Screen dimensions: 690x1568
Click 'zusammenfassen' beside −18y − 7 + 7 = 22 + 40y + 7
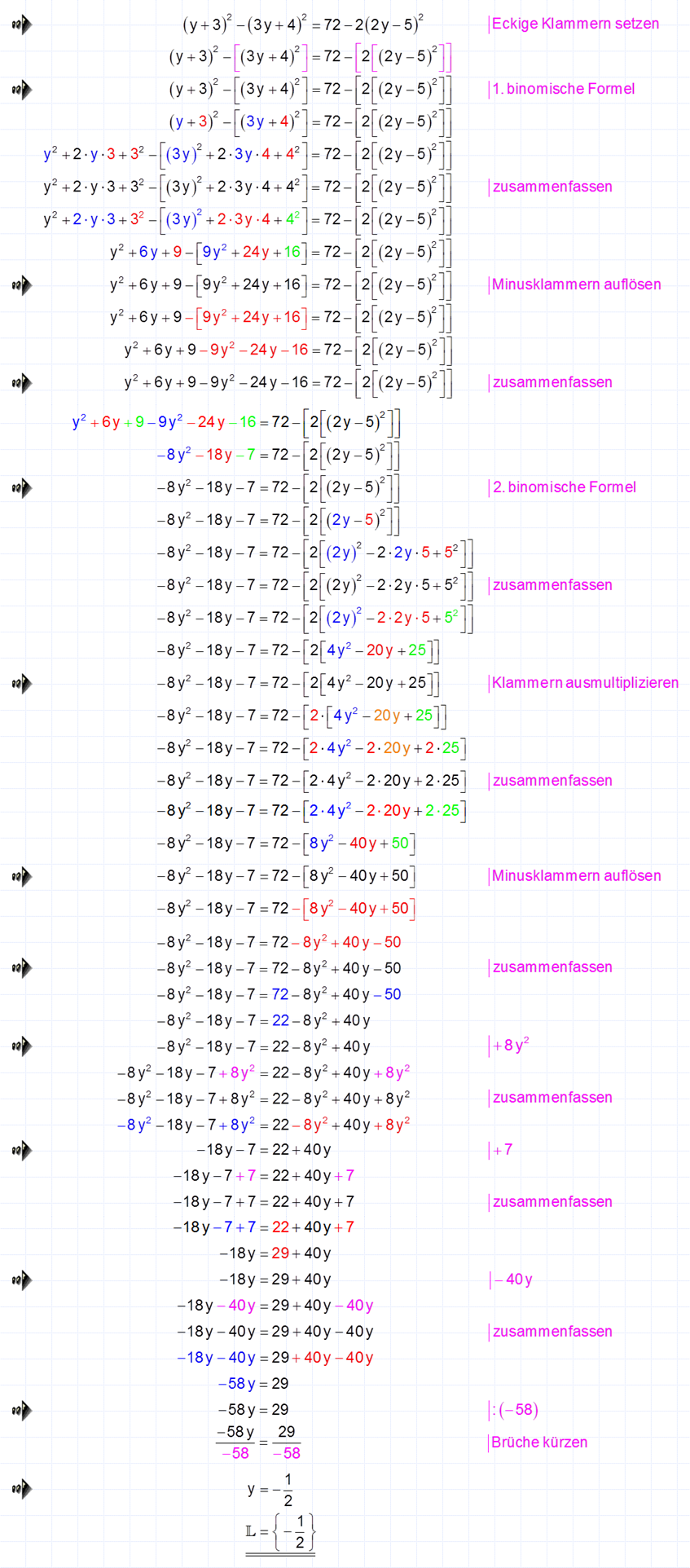pyautogui.click(x=550, y=1202)
